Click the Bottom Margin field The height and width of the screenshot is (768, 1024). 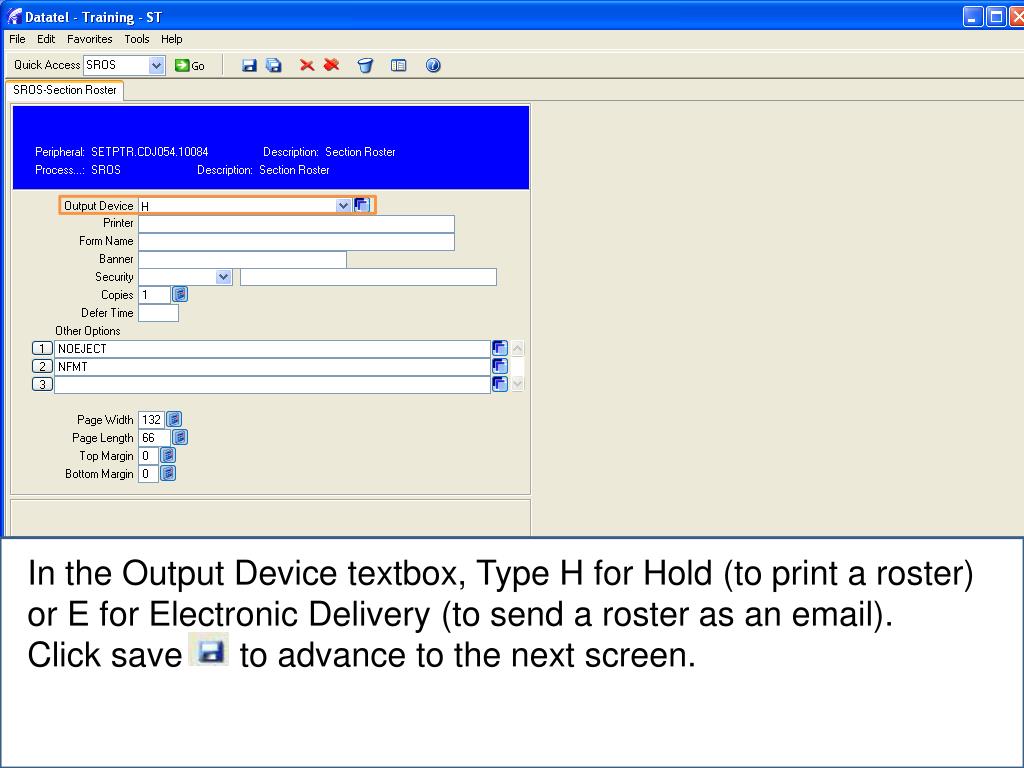pyautogui.click(x=148, y=474)
